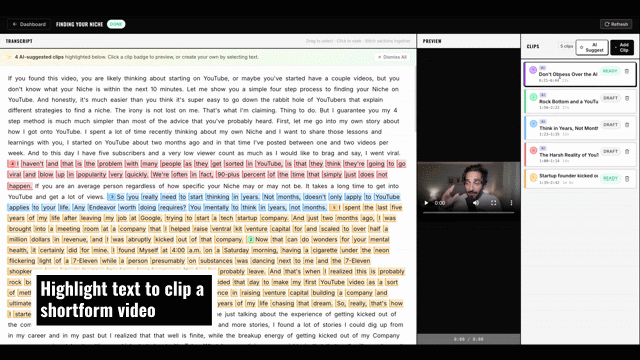640x360 pixels.
Task: Click the blue circle badge on Think in Years clip
Action: pyautogui.click(x=533, y=124)
